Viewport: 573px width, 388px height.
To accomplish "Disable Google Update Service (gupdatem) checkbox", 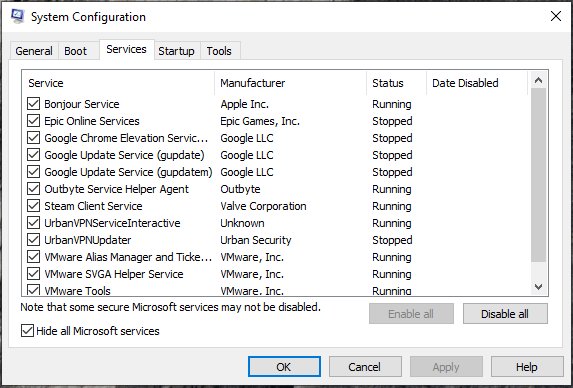I will (34, 172).
